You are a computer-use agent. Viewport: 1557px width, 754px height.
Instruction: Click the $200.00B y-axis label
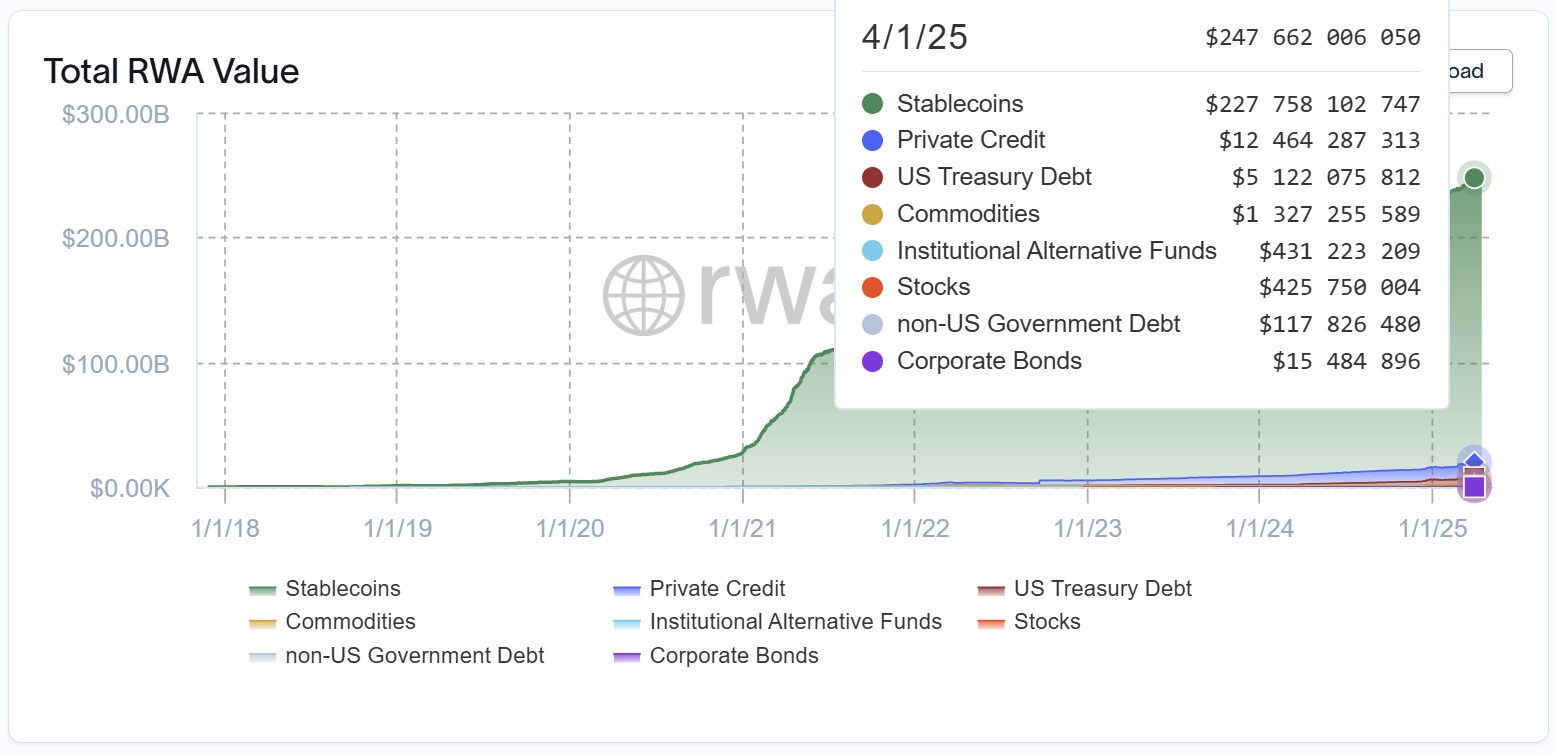[x=116, y=239]
